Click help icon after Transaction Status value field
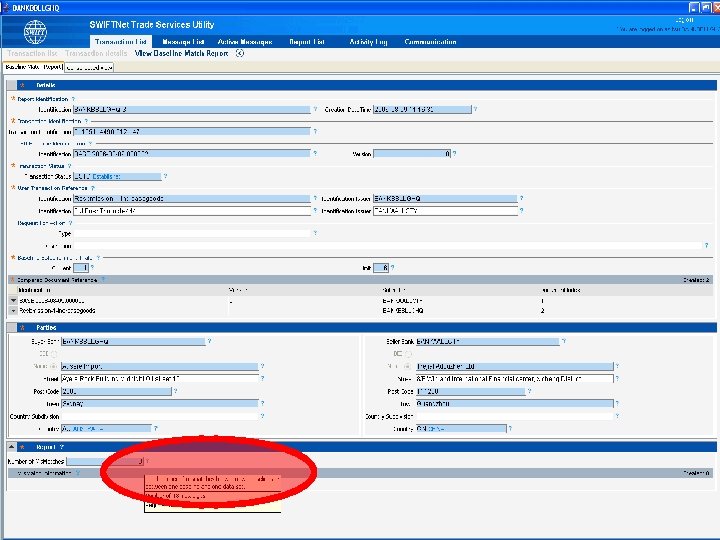 click(165, 176)
